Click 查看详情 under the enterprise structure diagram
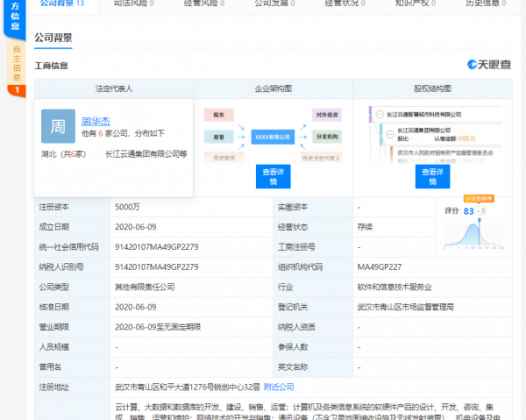The image size is (526, 420). pos(273,176)
